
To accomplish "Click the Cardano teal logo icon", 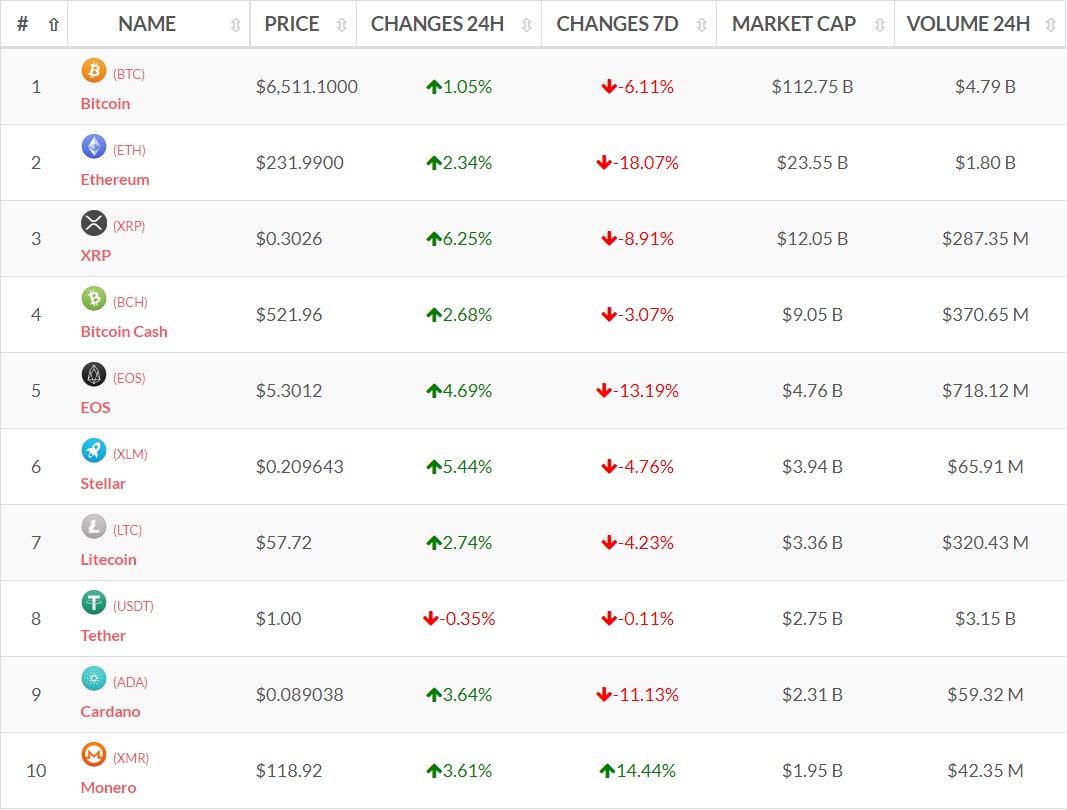I will (x=94, y=679).
